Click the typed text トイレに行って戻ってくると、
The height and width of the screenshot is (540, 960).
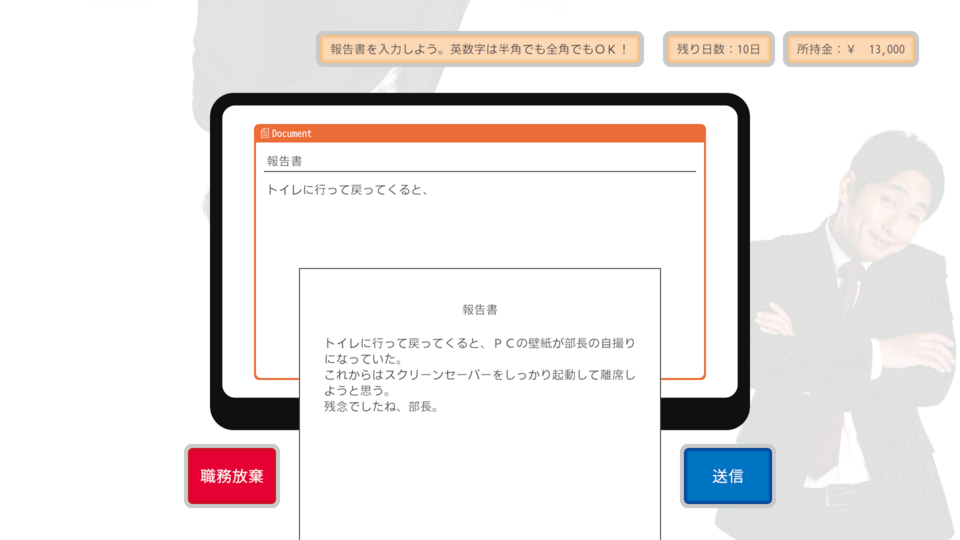(x=347, y=189)
